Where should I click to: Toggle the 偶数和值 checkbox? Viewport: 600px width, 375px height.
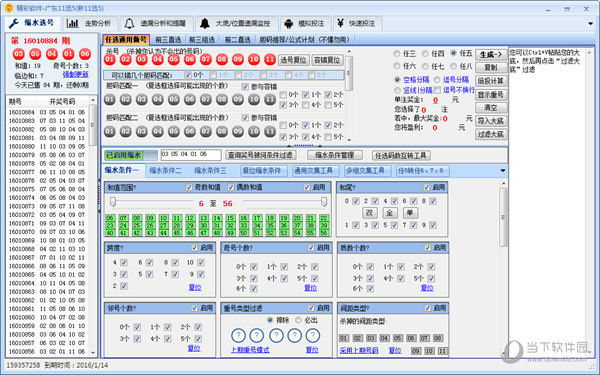[x=231, y=187]
